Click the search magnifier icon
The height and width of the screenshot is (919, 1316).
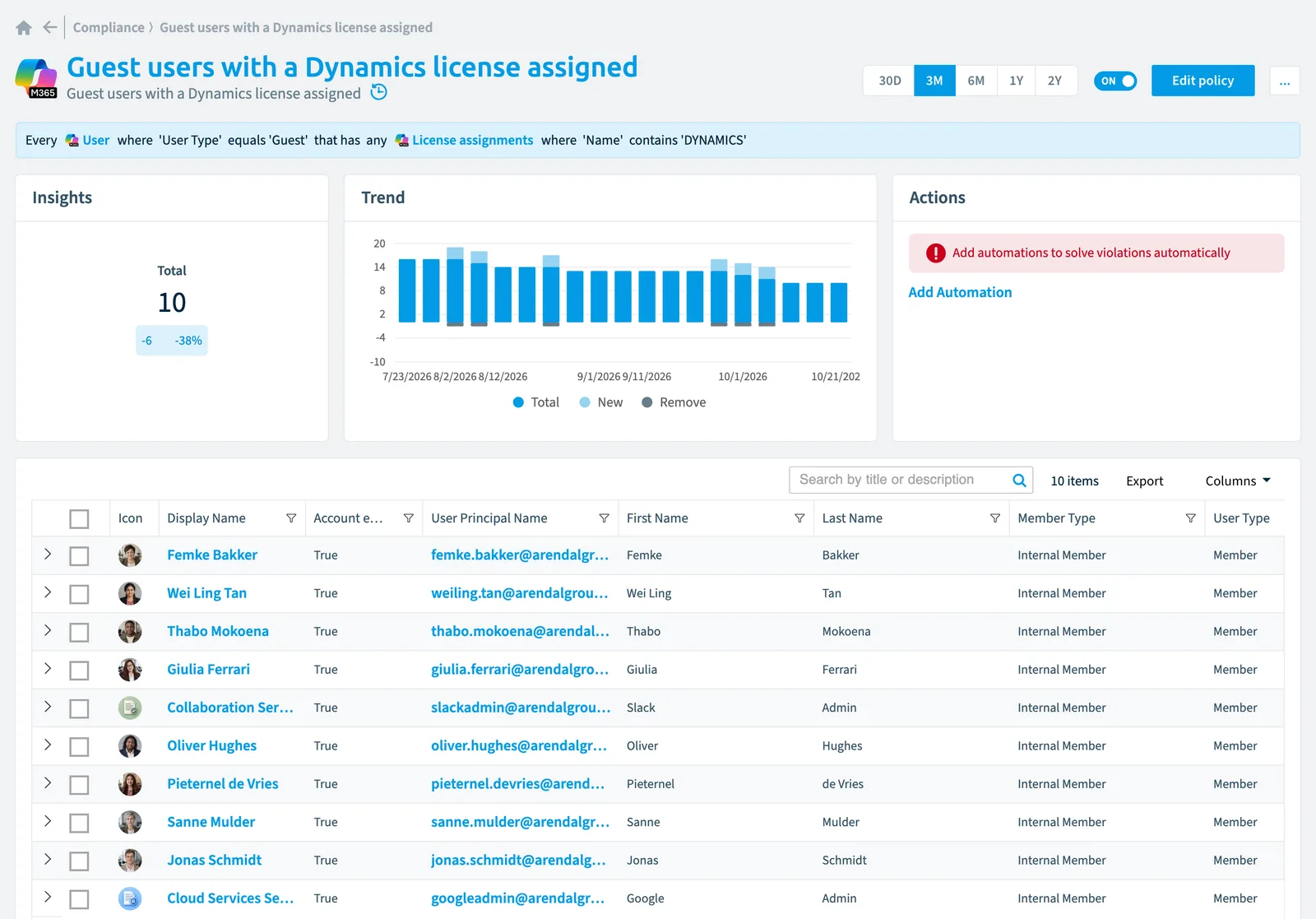tap(1019, 480)
